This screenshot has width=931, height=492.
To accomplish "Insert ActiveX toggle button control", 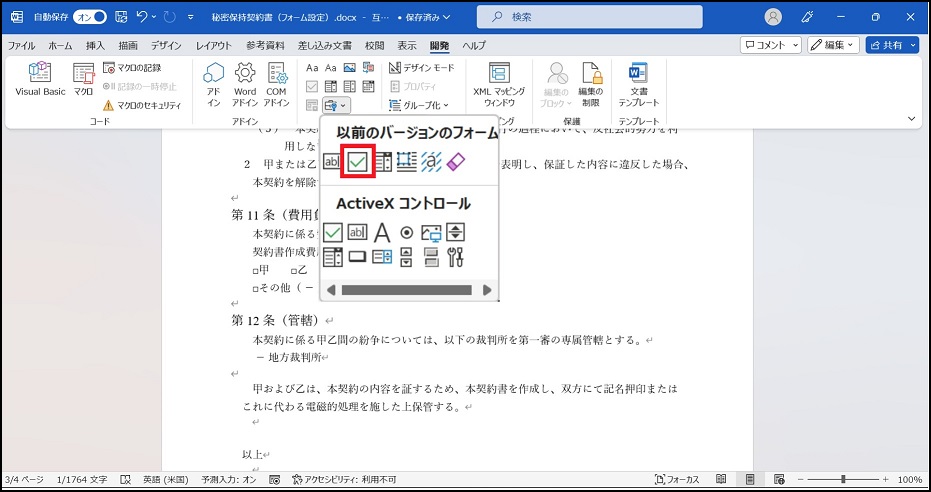I will [x=431, y=257].
